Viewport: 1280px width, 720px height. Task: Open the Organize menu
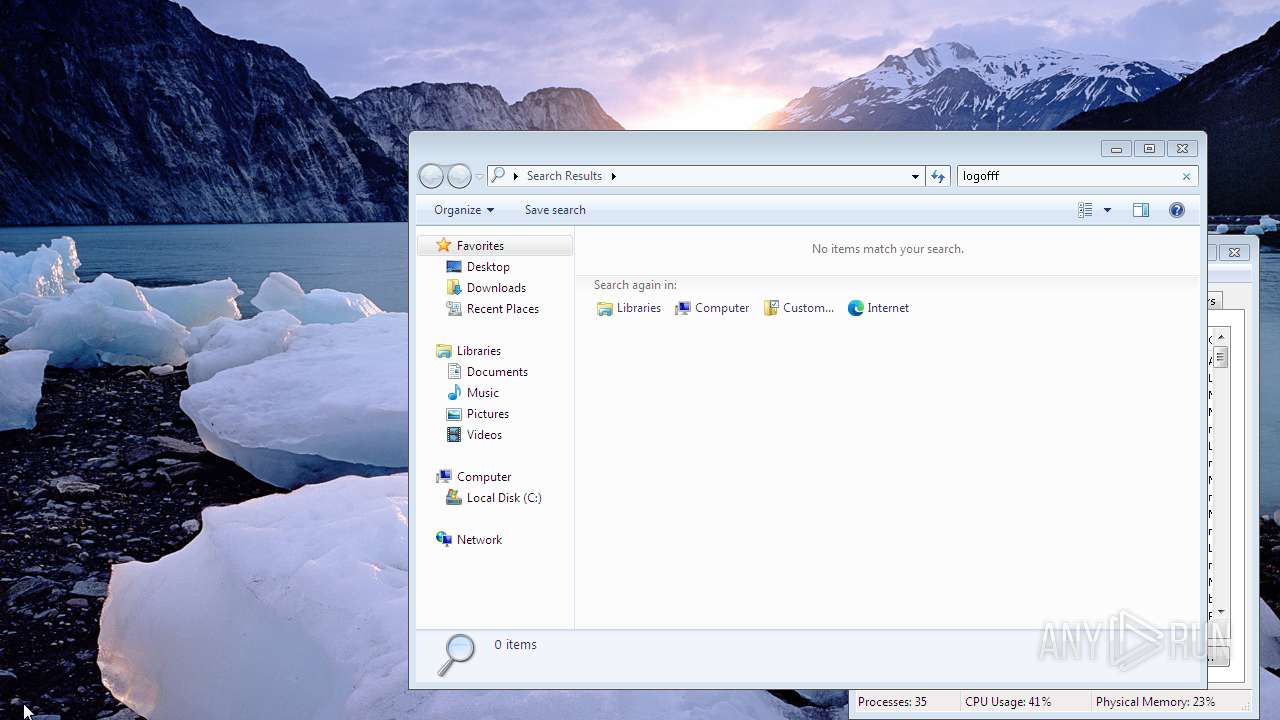[464, 210]
